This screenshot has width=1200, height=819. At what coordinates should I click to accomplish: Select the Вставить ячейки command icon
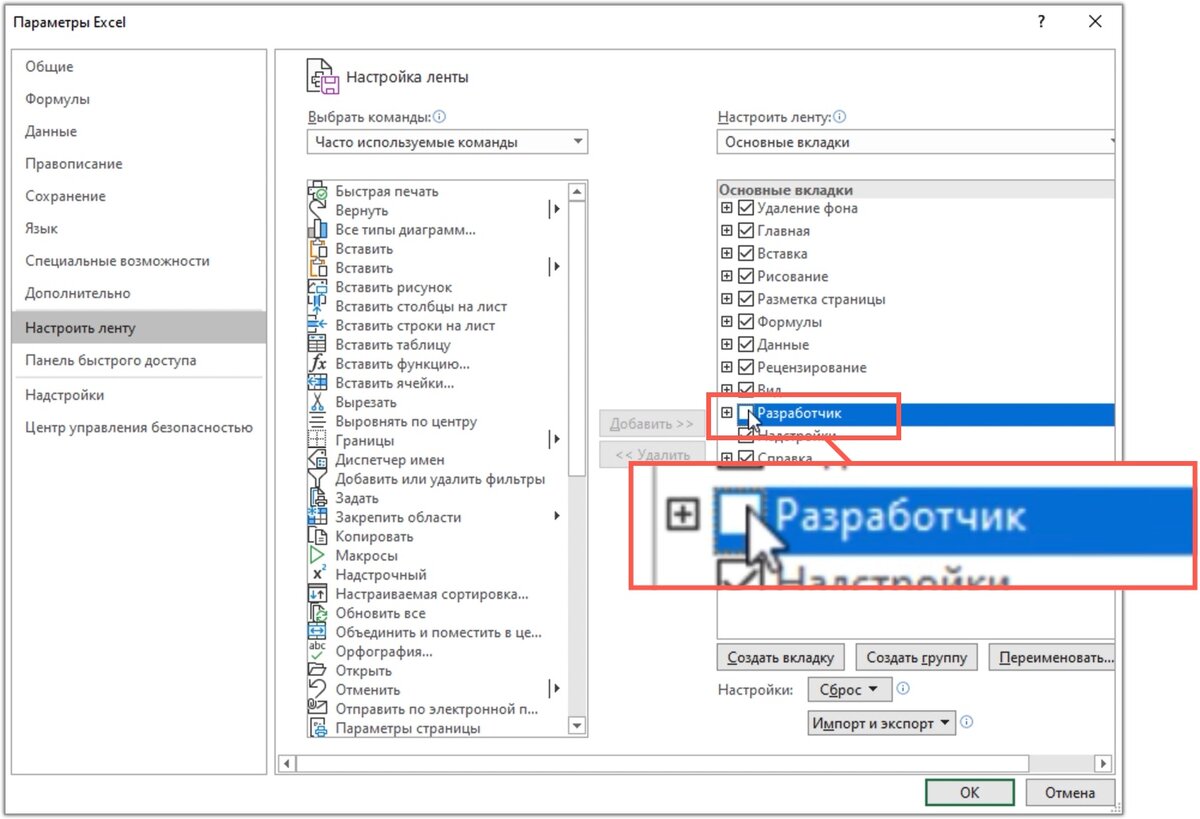(318, 383)
